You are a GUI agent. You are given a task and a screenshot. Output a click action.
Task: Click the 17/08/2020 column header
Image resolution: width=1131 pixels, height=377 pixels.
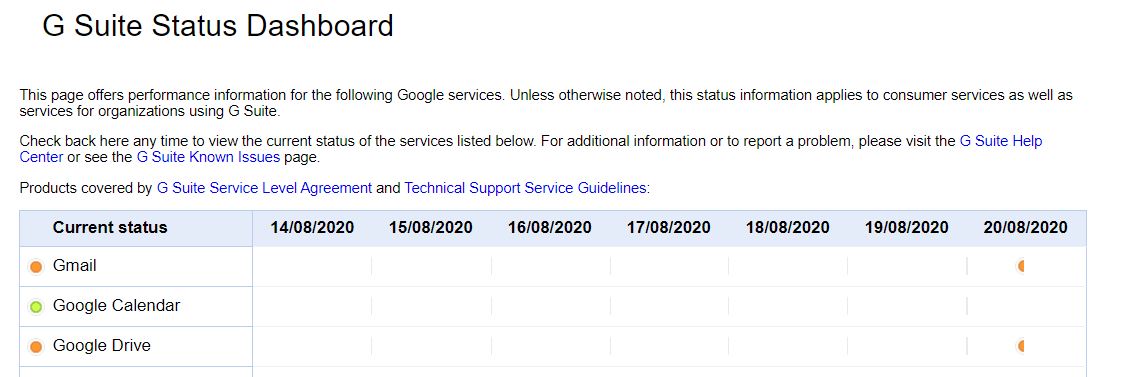click(x=669, y=228)
